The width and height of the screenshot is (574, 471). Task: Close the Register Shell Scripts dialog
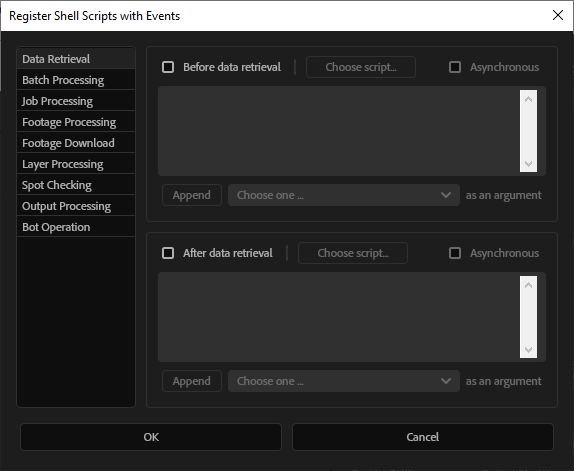[x=558, y=15]
